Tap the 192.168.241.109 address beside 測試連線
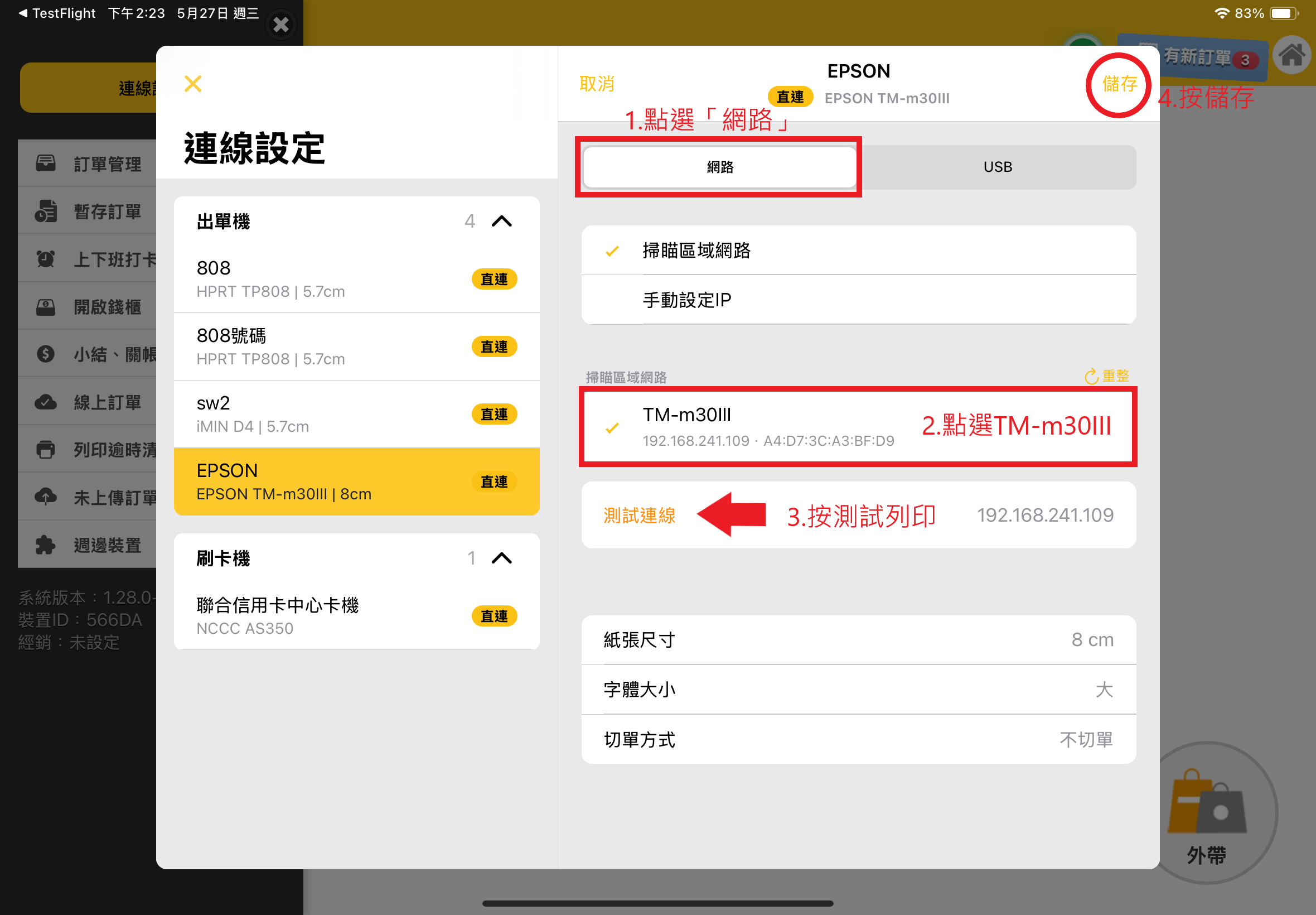This screenshot has height=915, width=1316. (1045, 516)
